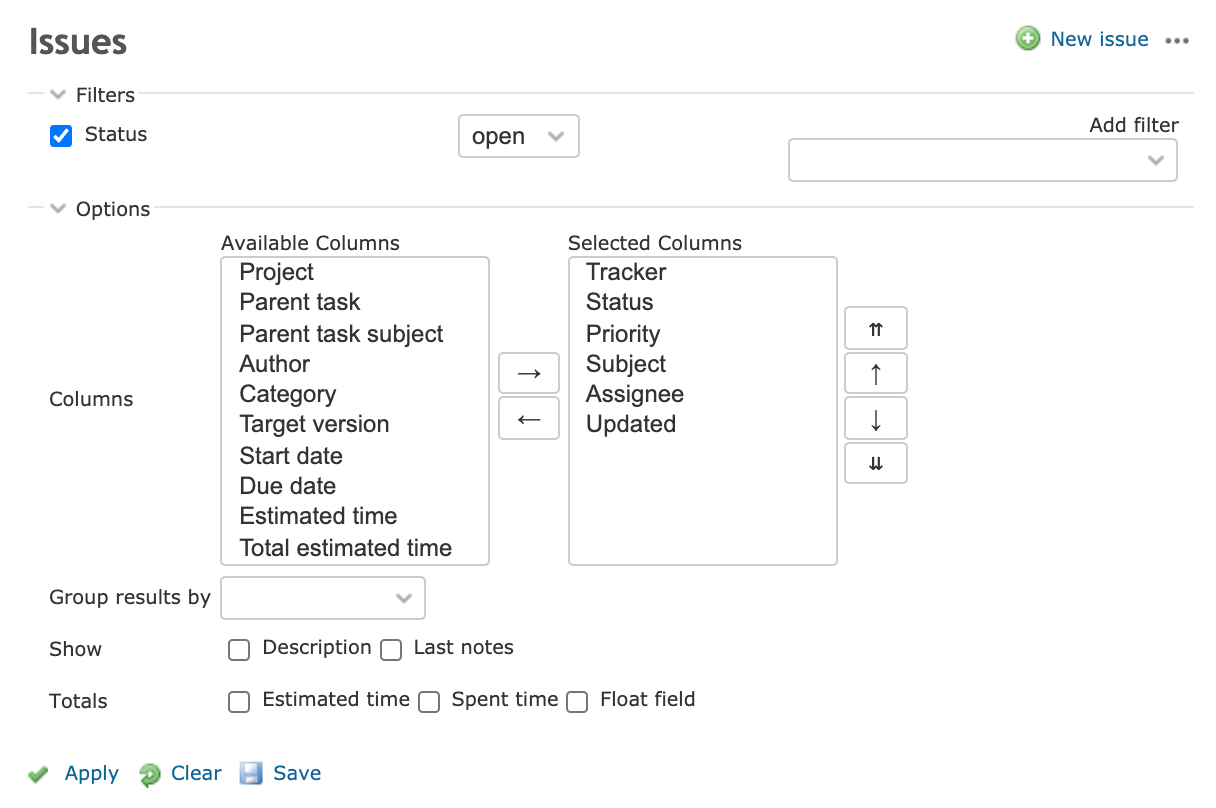Click the Clear reload icon
Screen dimensions: 1216x808
(150, 774)
